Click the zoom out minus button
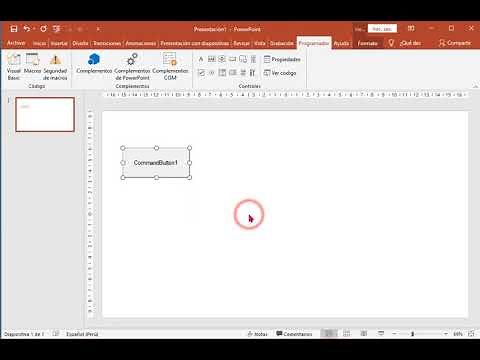The height and width of the screenshot is (360, 480). coord(394,333)
